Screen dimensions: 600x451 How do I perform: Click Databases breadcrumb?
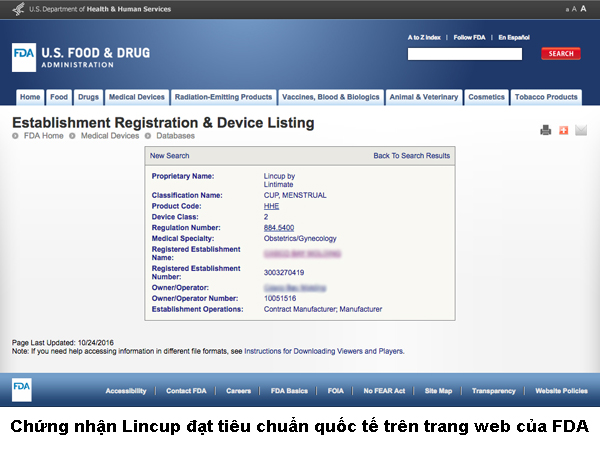(x=175, y=136)
